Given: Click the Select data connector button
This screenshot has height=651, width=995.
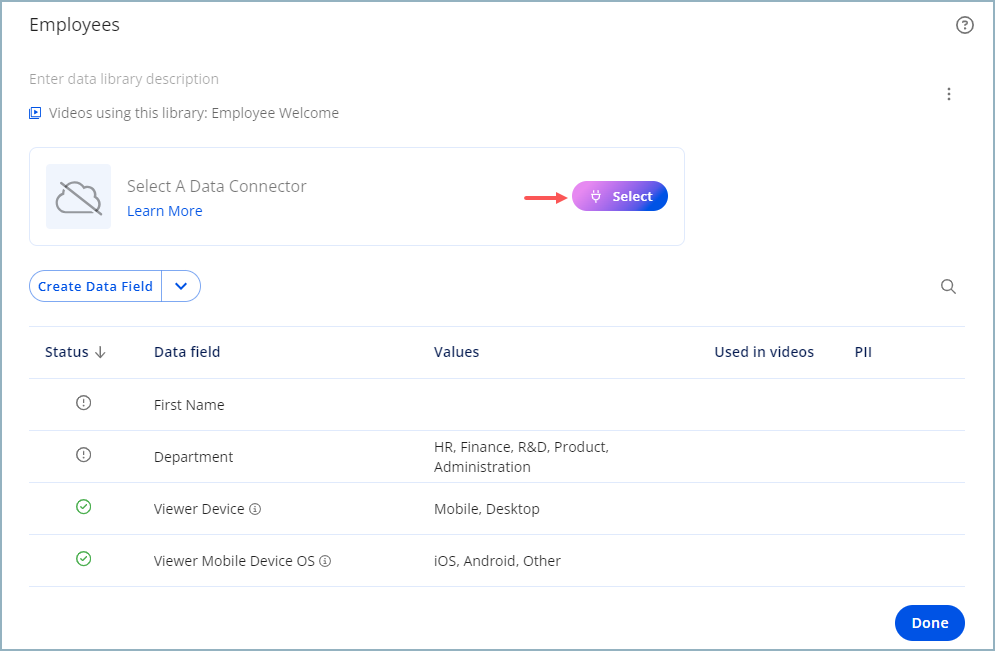Looking at the screenshot, I should 619,196.
